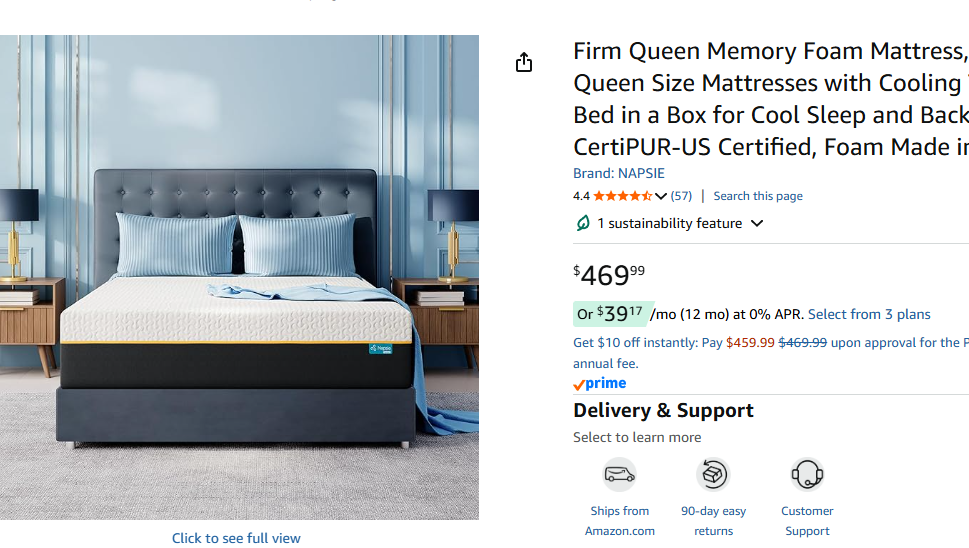Click the 90-day easy returns box icon

click(713, 474)
